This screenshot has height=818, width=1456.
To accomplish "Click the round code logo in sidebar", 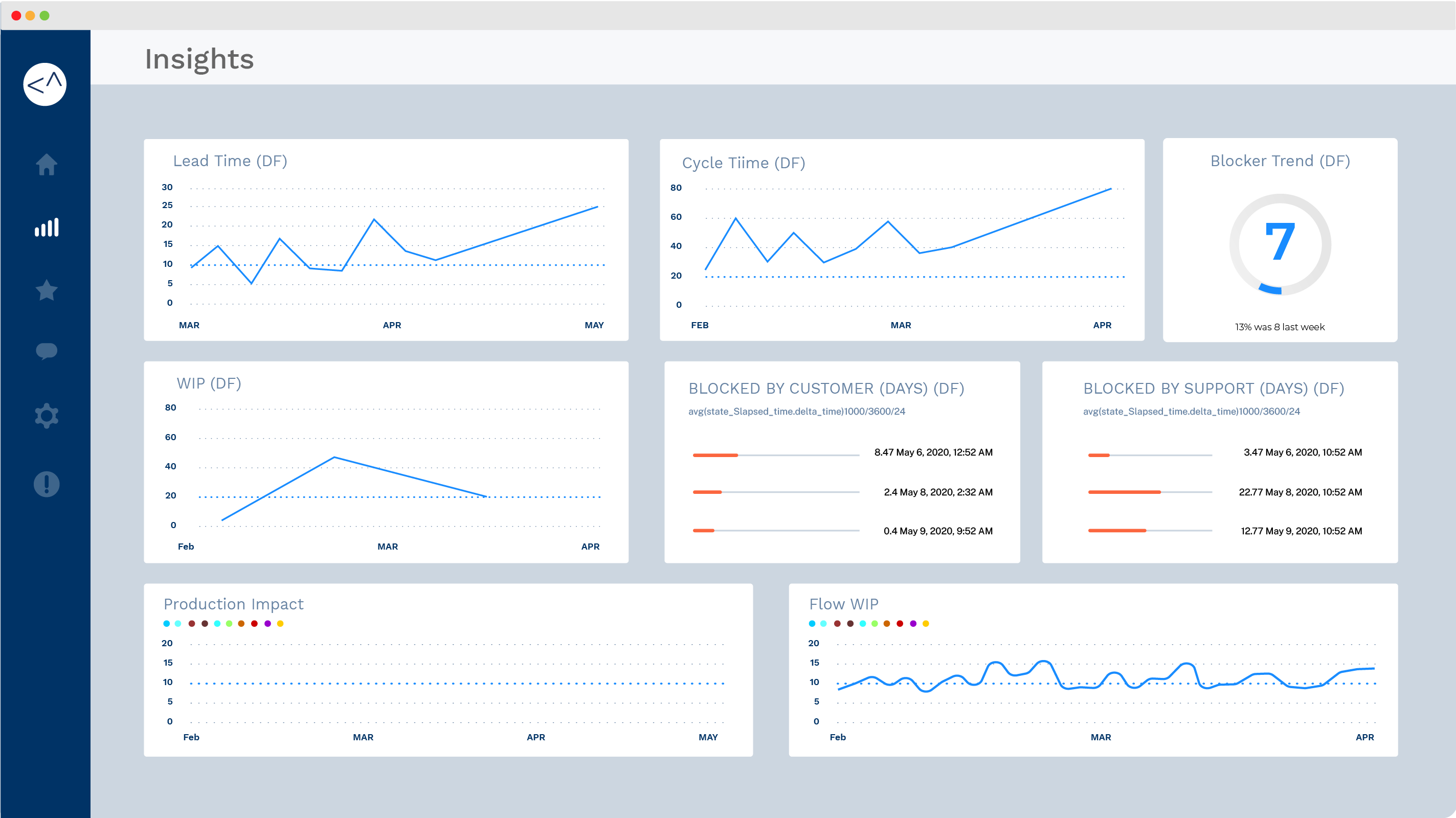I will click(x=44, y=85).
